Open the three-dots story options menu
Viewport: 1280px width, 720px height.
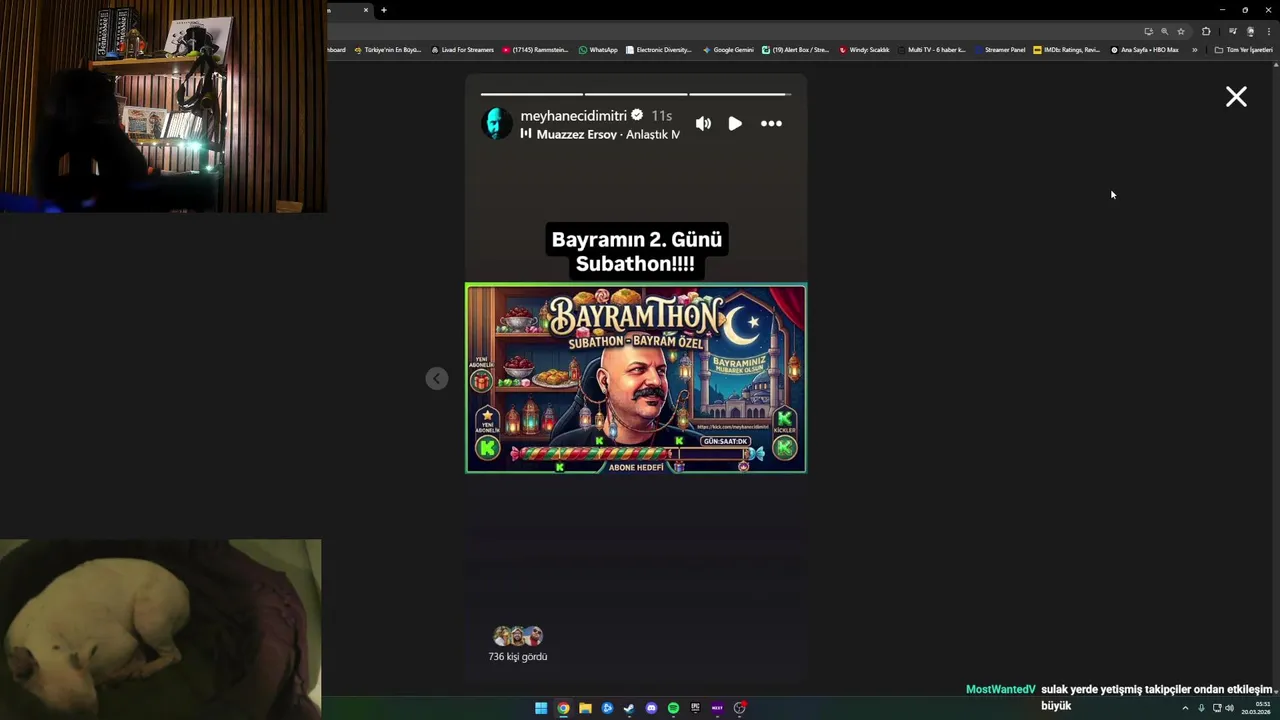(771, 123)
